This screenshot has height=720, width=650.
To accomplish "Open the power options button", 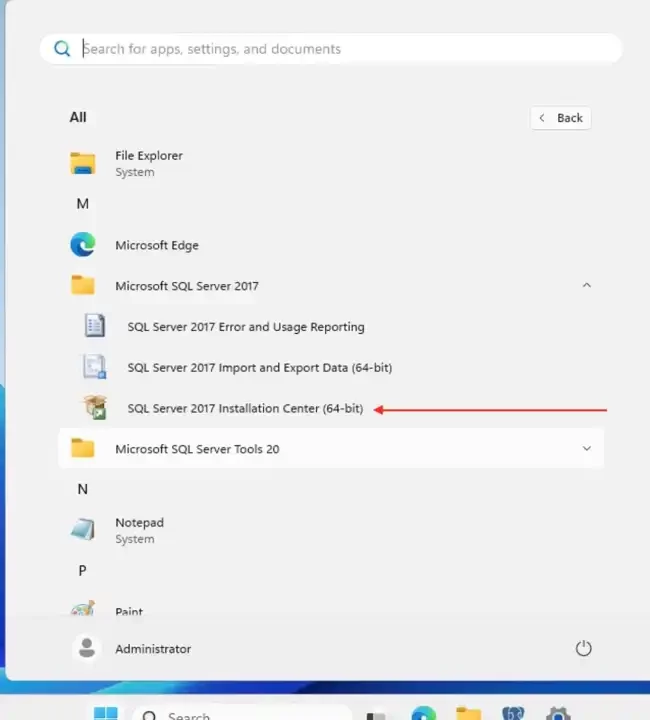I will pyautogui.click(x=583, y=648).
